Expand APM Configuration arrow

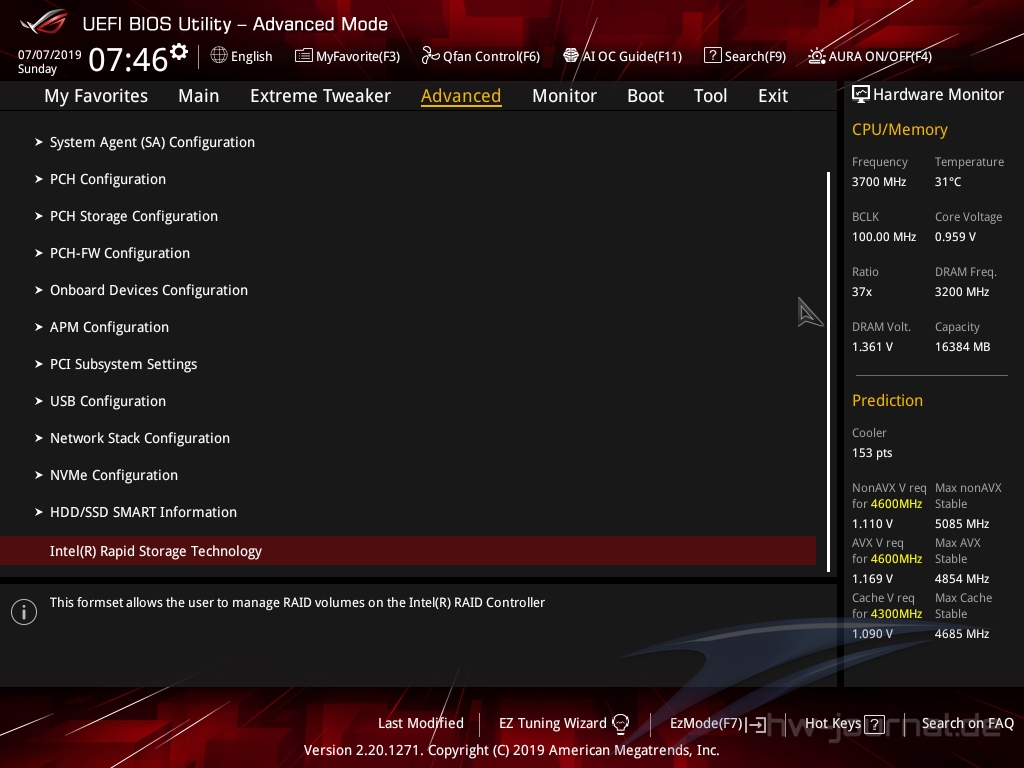(x=39, y=327)
